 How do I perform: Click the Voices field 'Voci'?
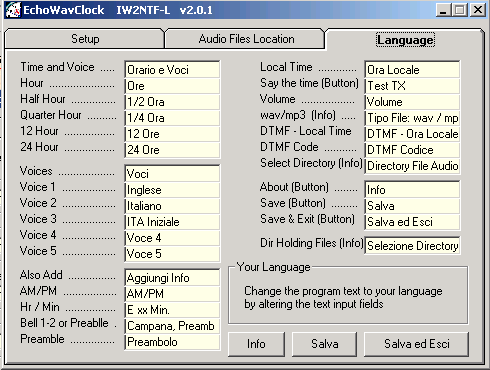tap(172, 174)
